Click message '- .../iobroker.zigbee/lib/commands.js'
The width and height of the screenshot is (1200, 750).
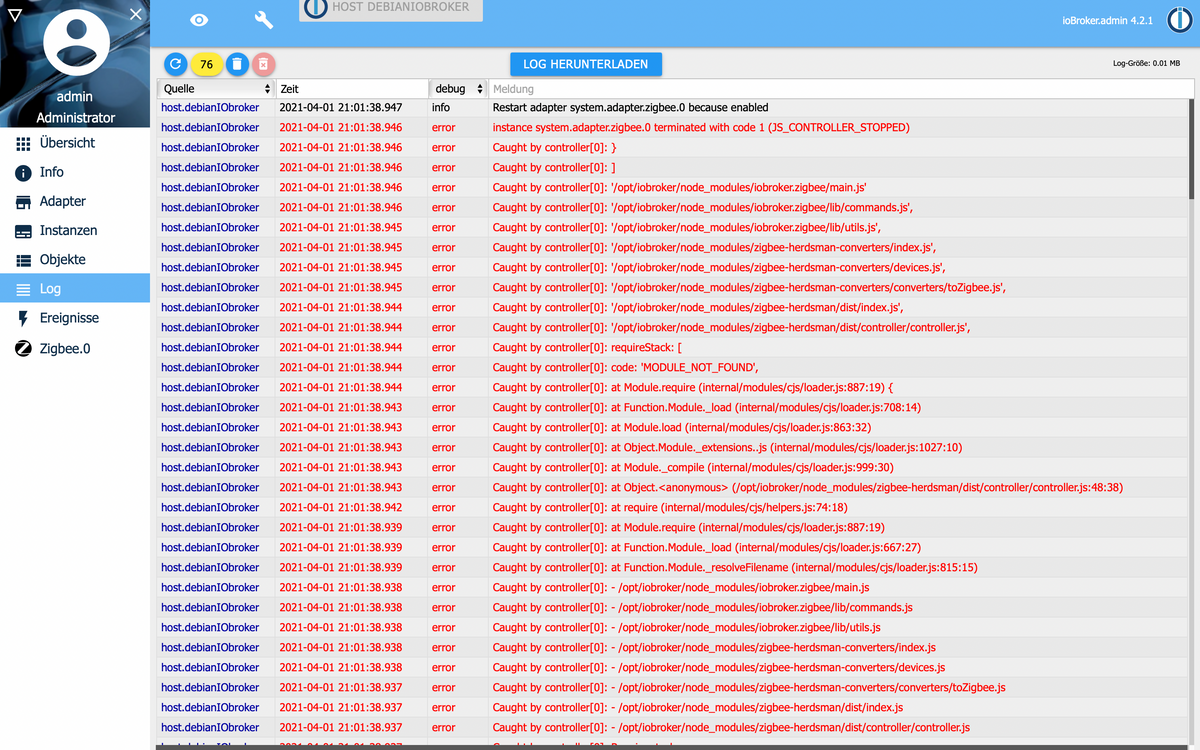(702, 607)
